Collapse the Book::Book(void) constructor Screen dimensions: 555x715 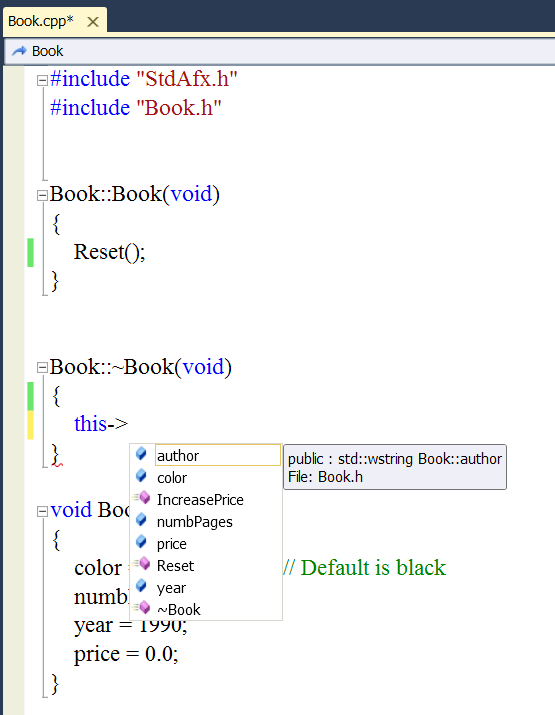pyautogui.click(x=42, y=196)
